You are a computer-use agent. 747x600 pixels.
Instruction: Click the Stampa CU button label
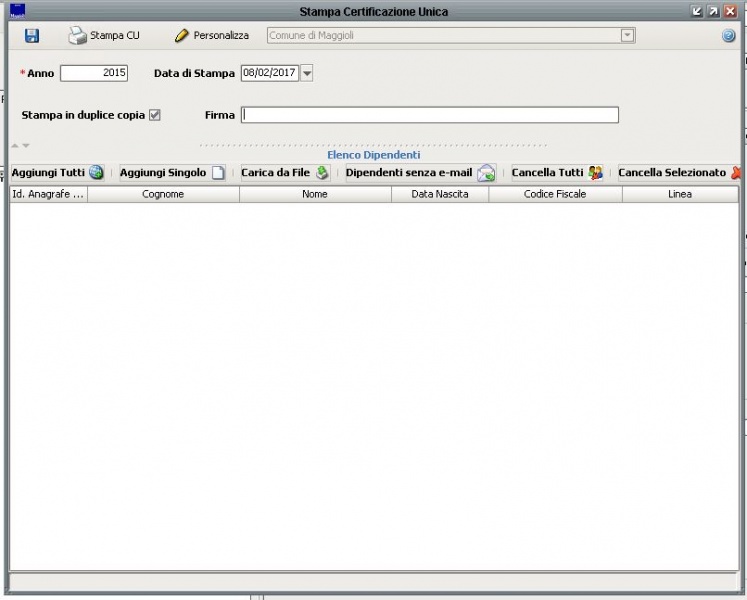coord(115,36)
